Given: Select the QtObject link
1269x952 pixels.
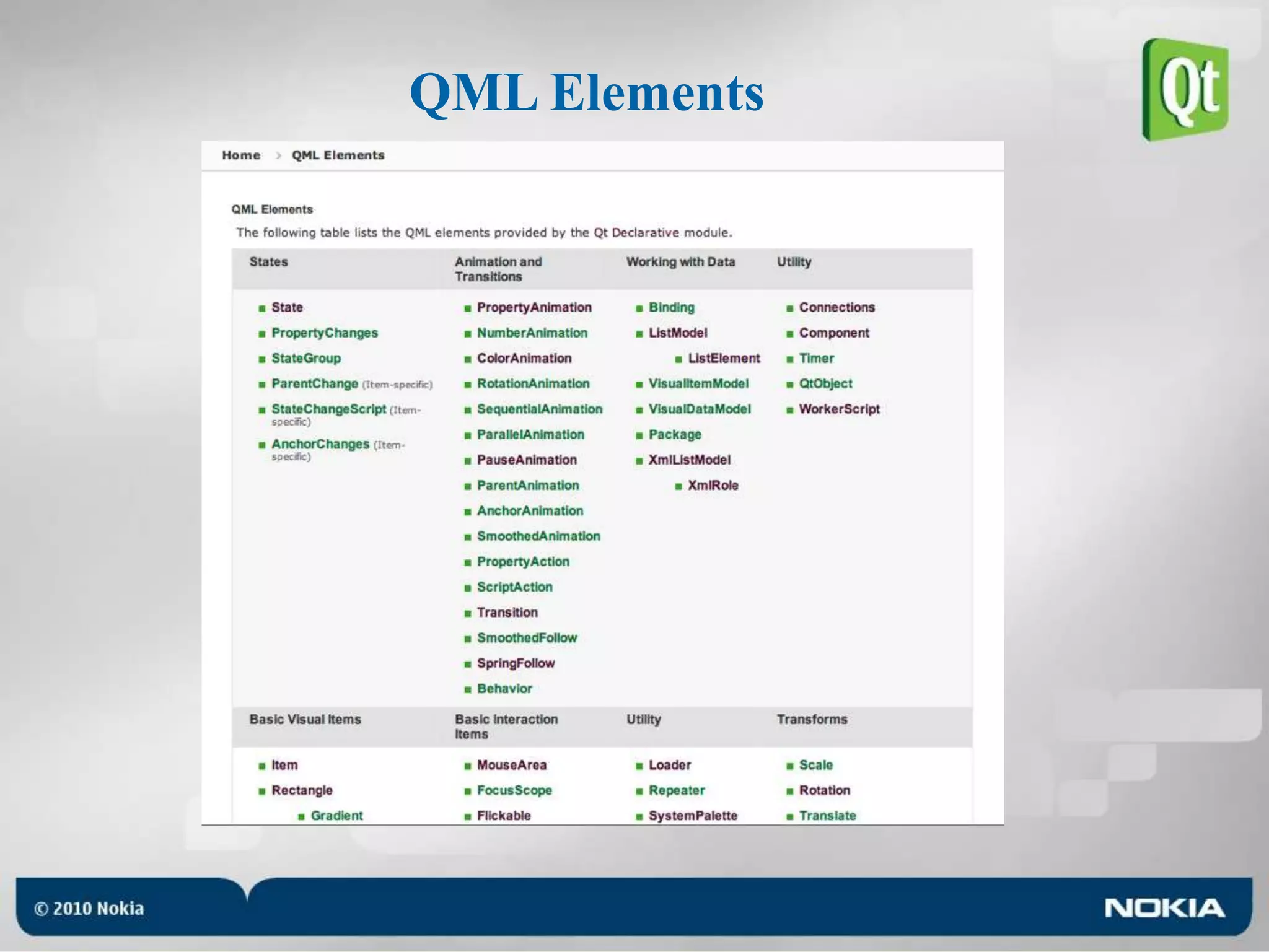Looking at the screenshot, I should (x=825, y=383).
